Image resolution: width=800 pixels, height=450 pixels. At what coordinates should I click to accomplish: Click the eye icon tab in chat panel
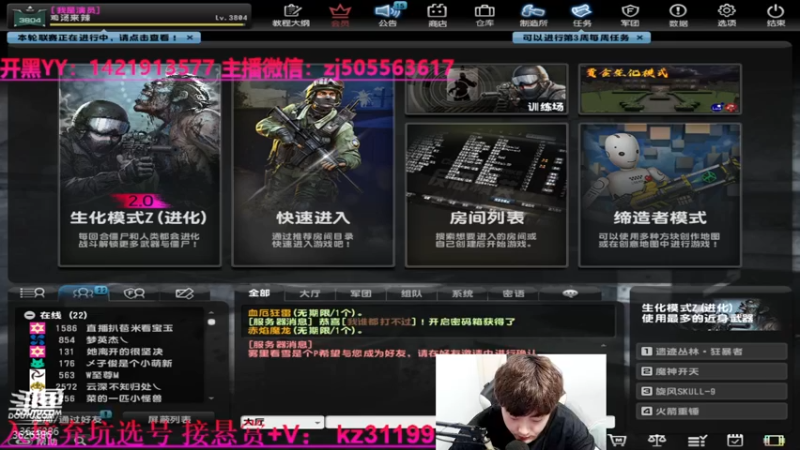coord(570,293)
